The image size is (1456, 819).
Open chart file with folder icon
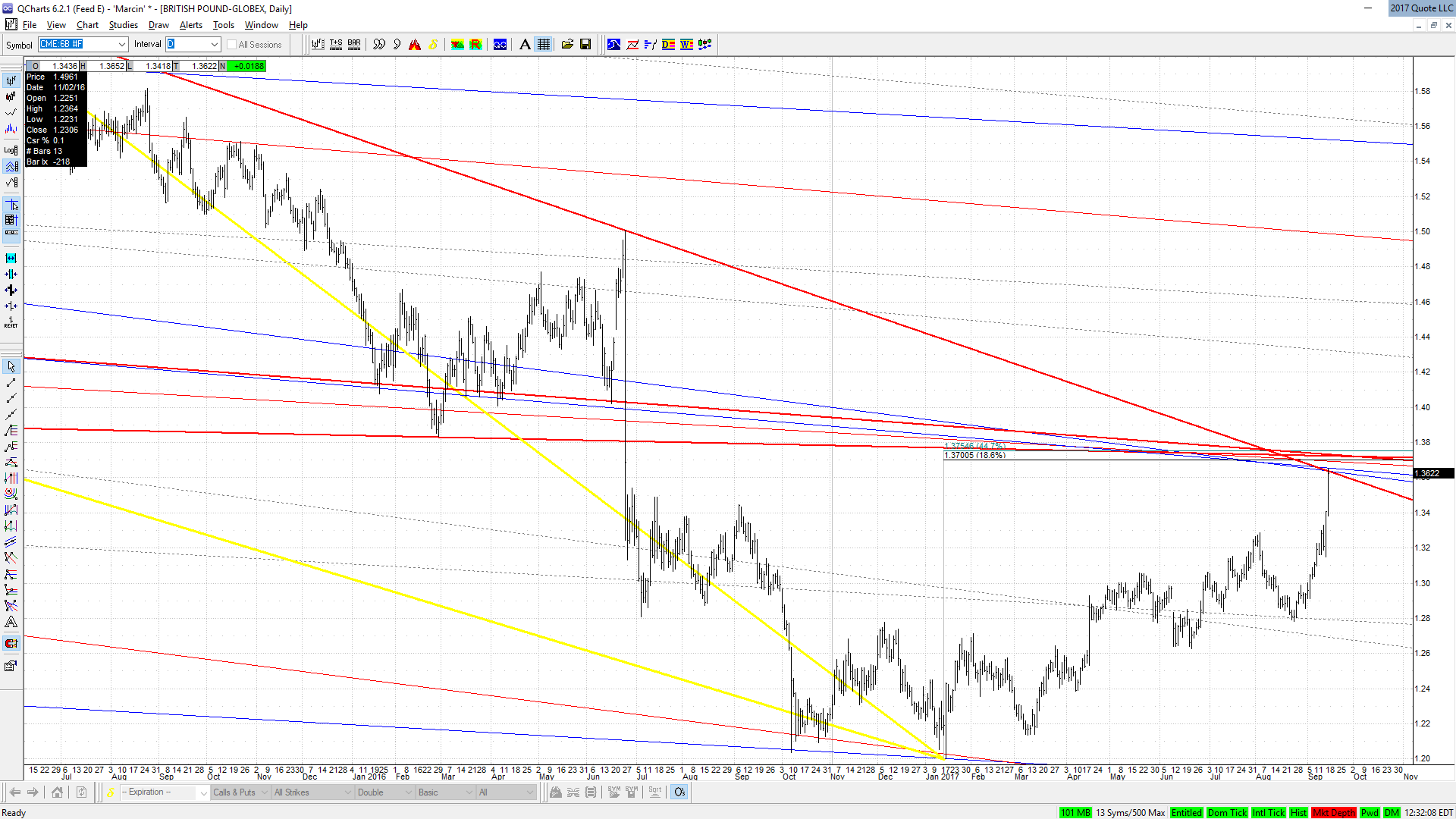tap(567, 45)
